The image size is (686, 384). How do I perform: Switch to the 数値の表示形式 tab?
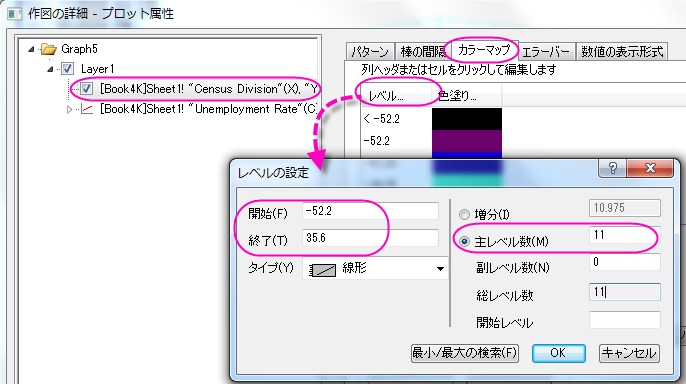[x=622, y=52]
